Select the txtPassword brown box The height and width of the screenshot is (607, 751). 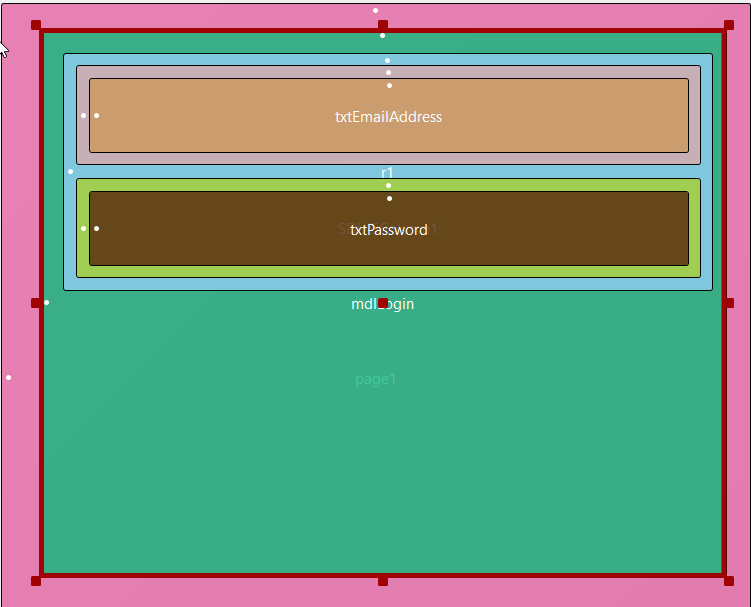pyautogui.click(x=389, y=229)
